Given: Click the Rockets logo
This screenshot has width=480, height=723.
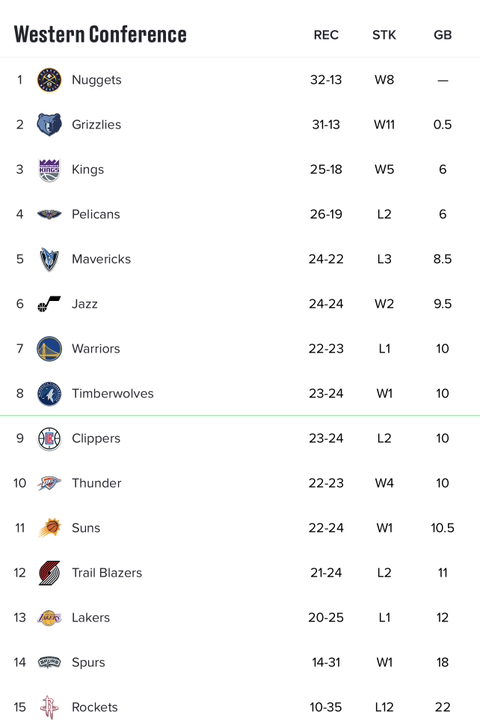Looking at the screenshot, I should tap(49, 707).
